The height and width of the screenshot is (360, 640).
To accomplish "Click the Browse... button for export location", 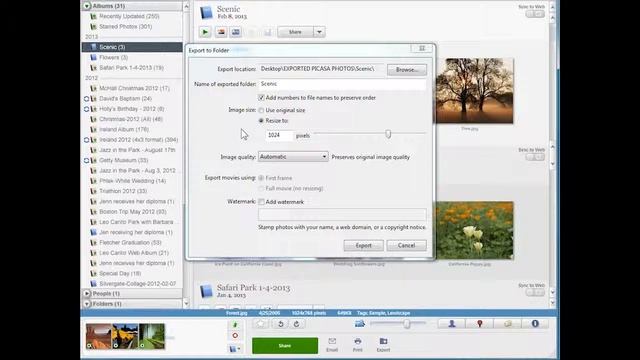I will (x=407, y=70).
